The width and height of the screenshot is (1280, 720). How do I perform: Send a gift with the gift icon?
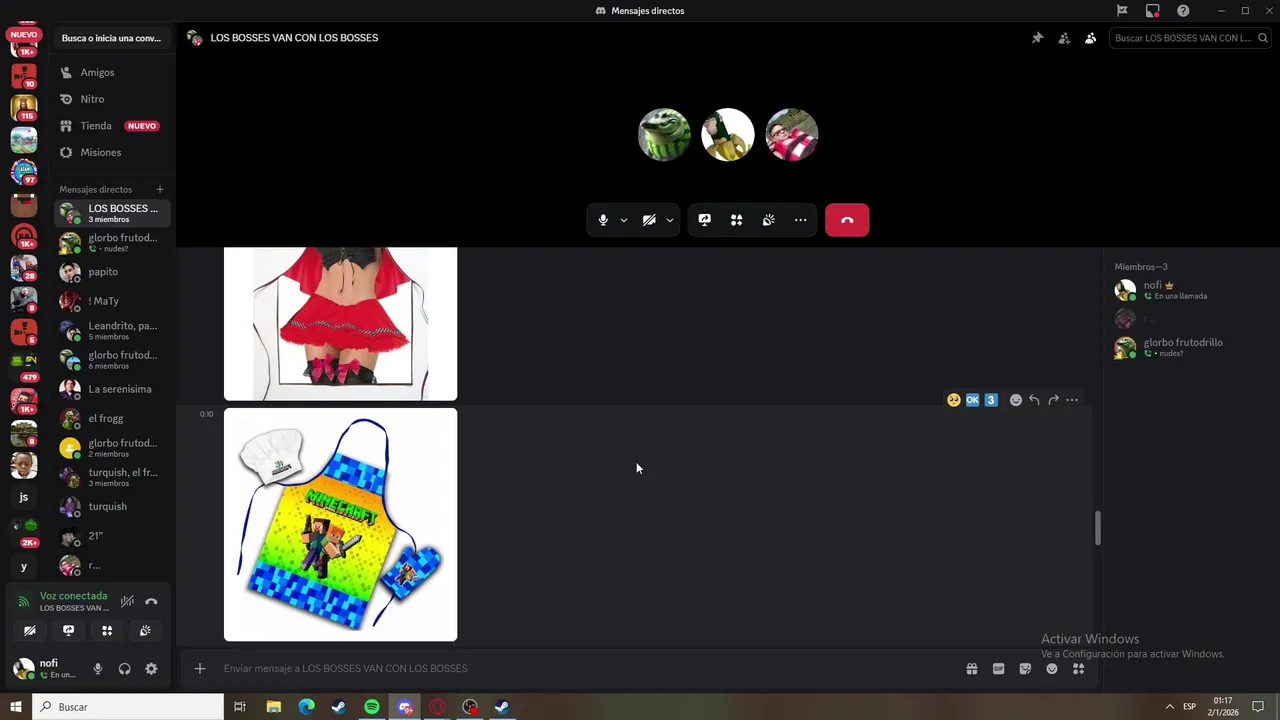[971, 669]
